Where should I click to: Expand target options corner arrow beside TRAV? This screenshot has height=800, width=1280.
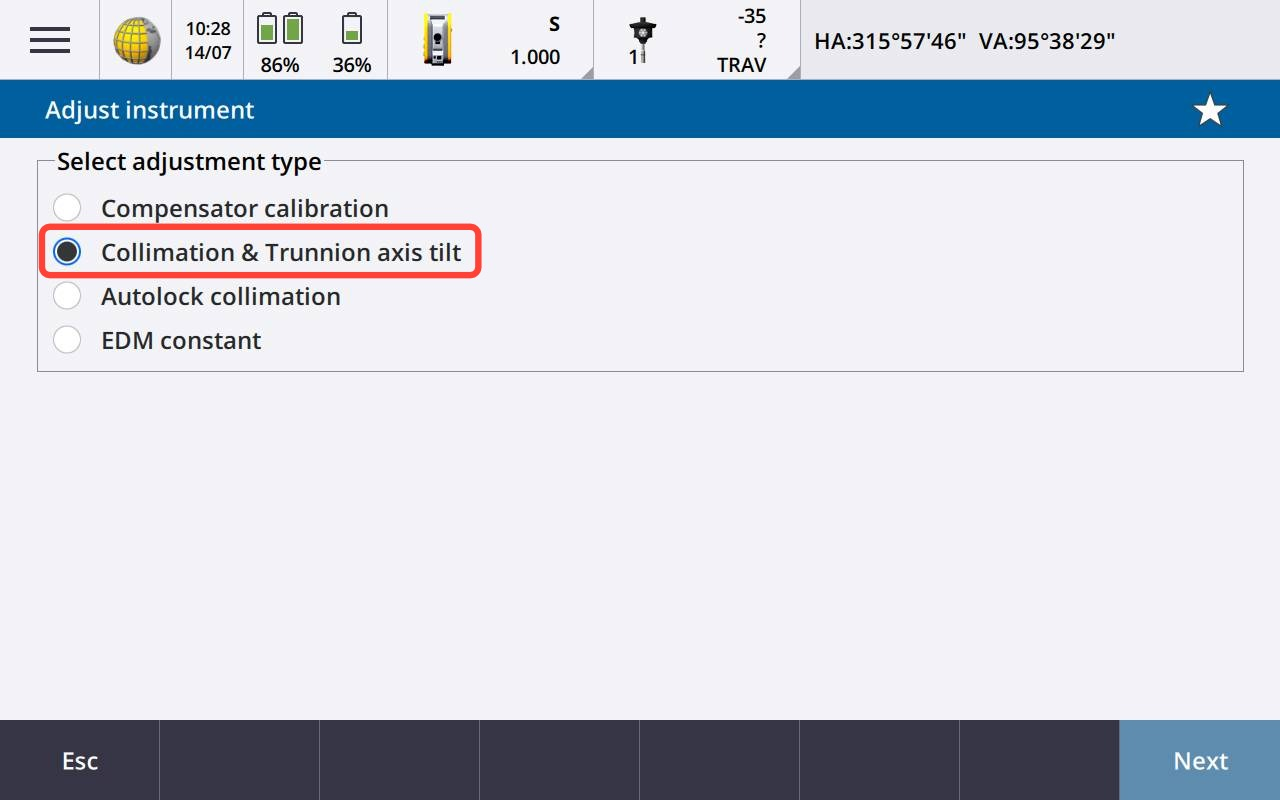coord(792,72)
